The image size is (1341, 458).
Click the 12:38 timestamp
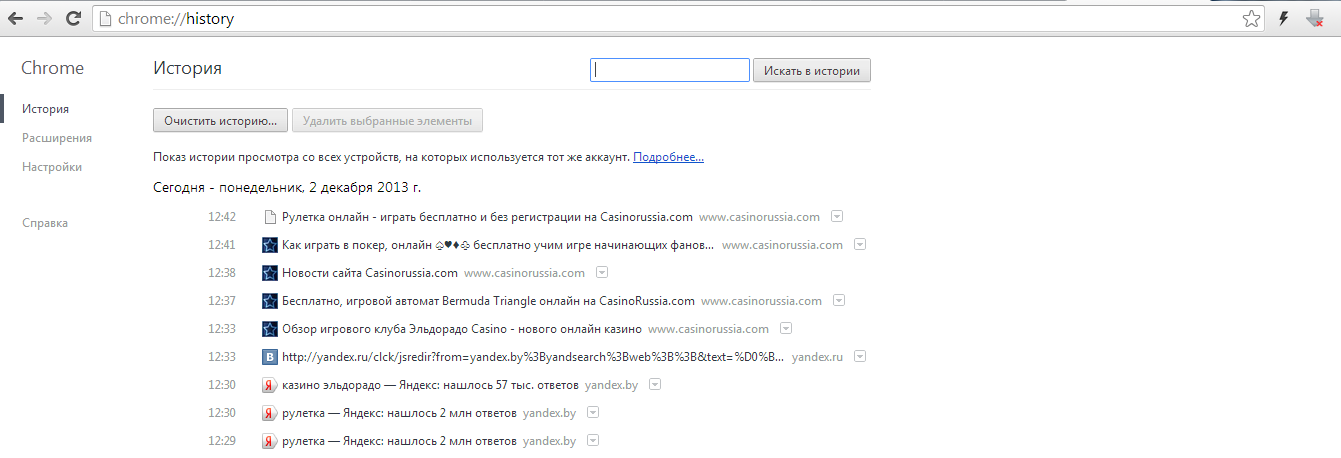(222, 273)
